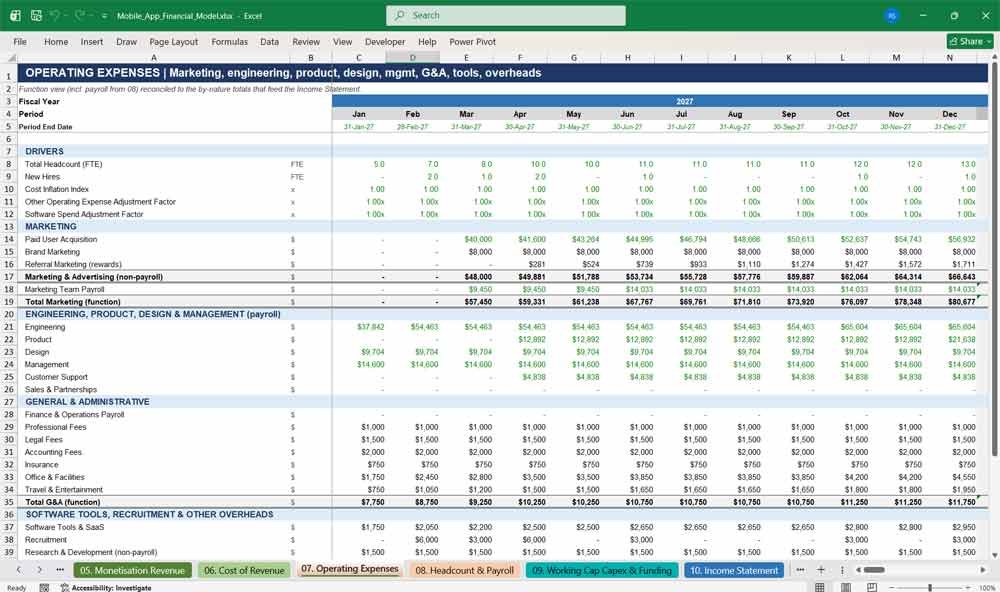The height and width of the screenshot is (592, 1000).
Task: Open the Home ribbon tab
Action: point(56,41)
